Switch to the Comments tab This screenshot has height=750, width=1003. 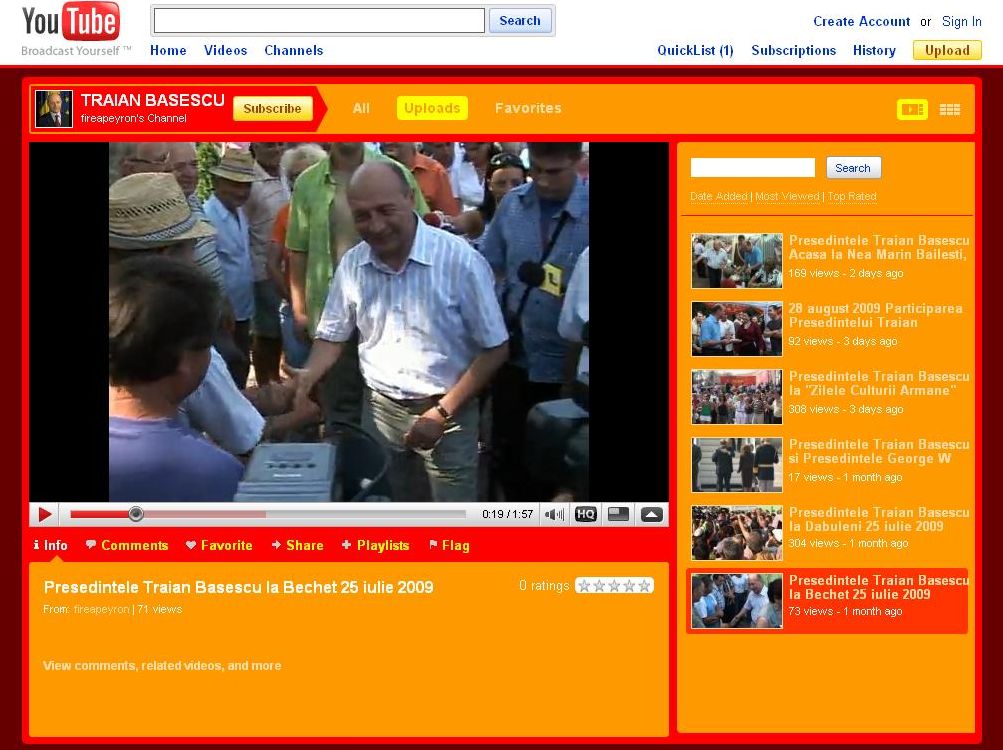click(x=127, y=545)
